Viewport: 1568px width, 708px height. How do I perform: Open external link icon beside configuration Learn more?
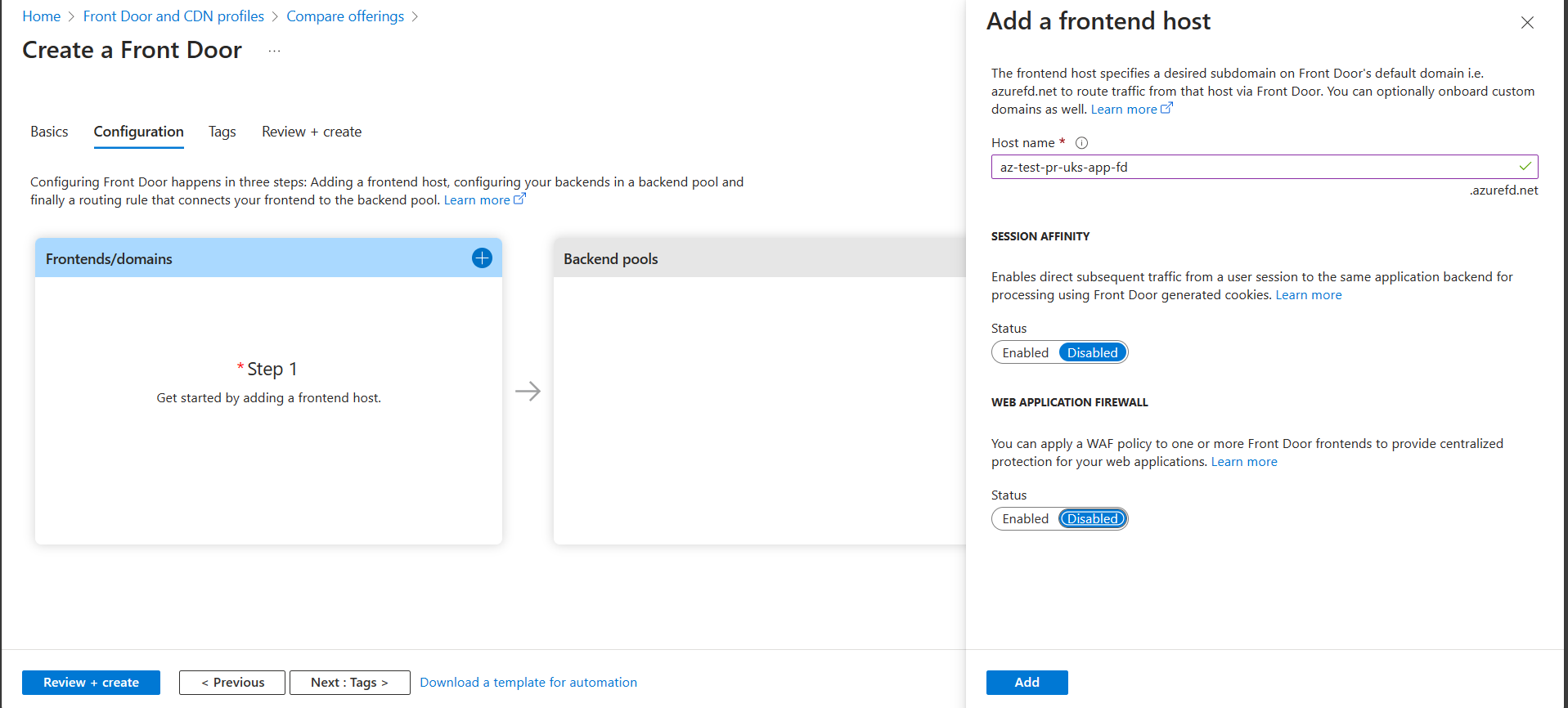coord(519,199)
